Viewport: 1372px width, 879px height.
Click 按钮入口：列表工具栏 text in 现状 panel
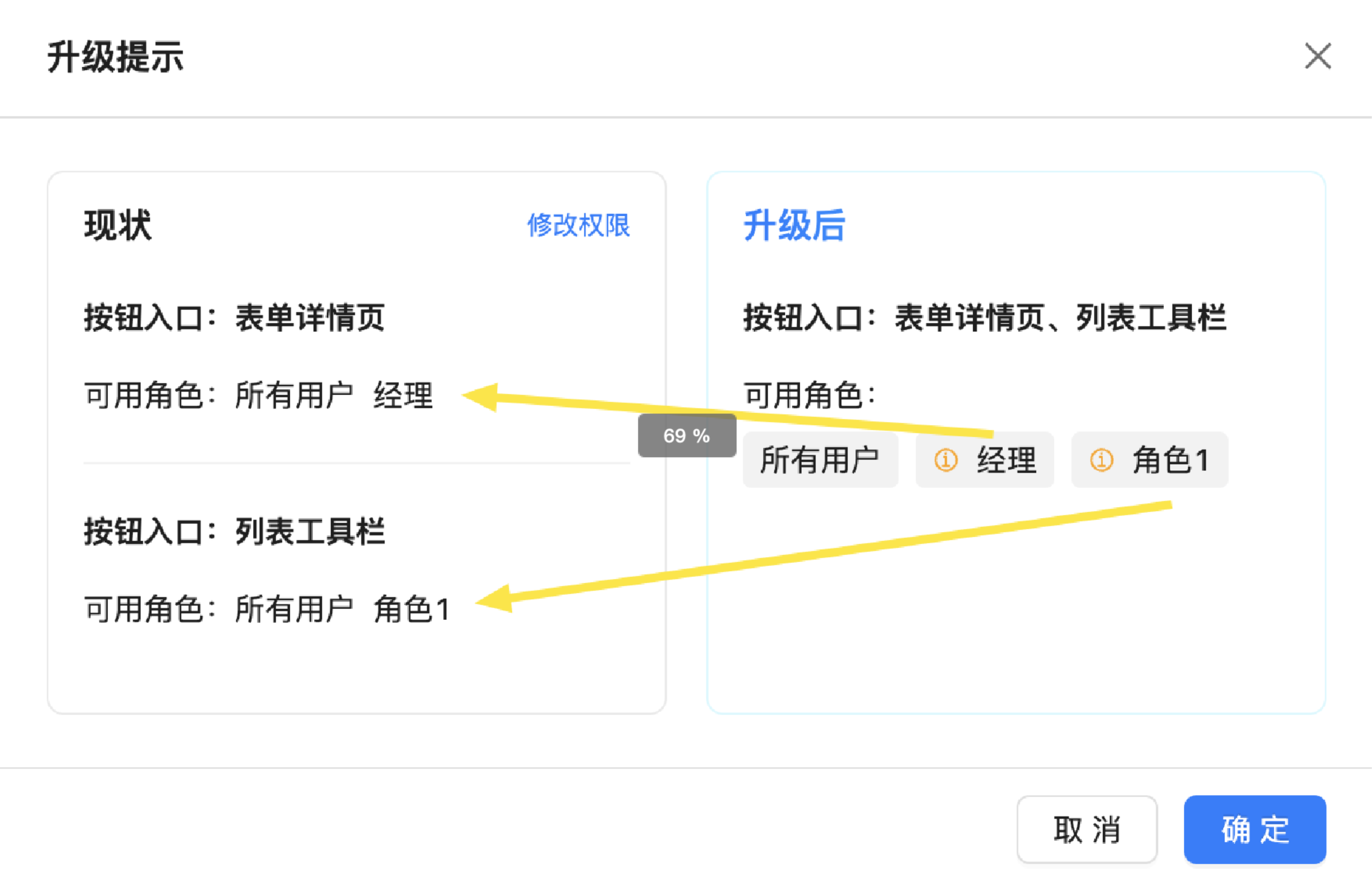click(x=234, y=531)
